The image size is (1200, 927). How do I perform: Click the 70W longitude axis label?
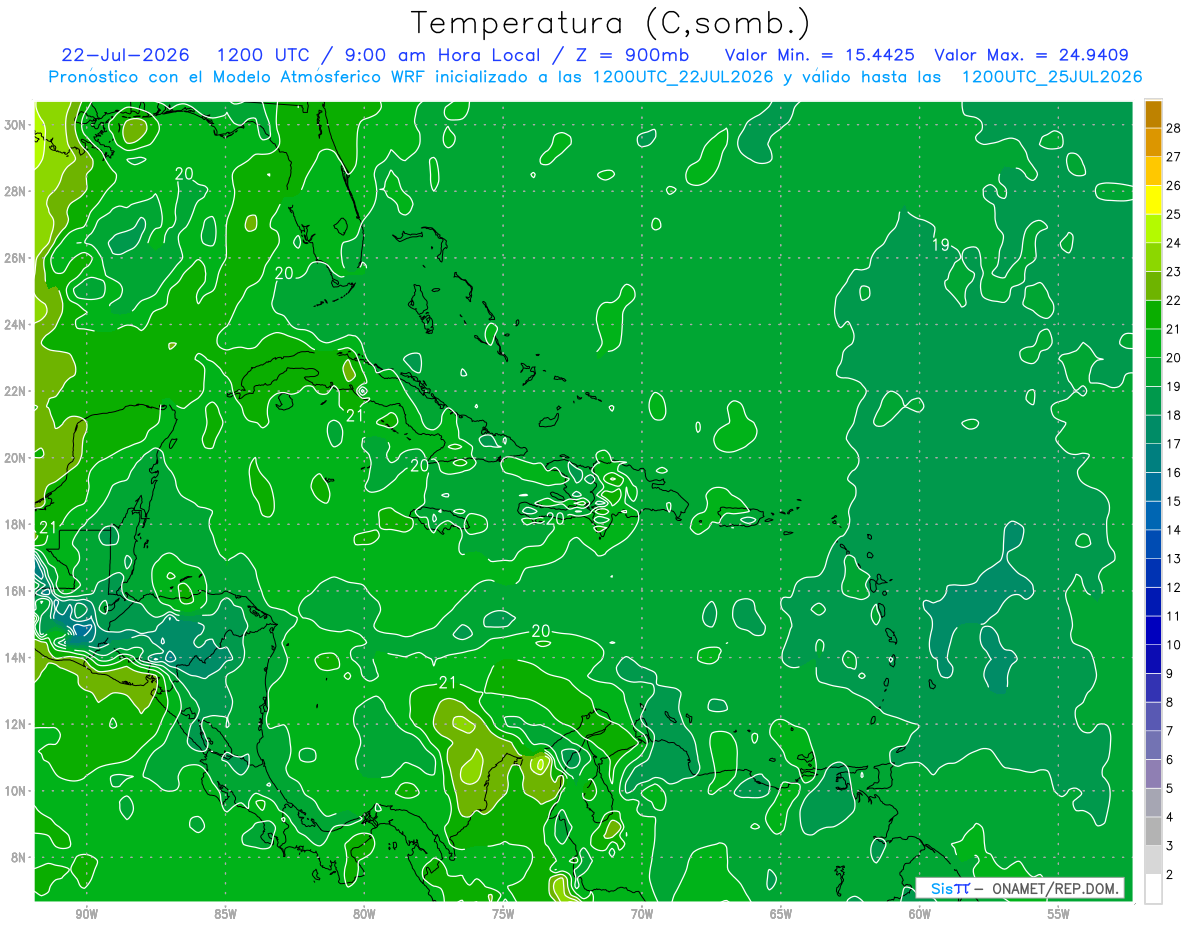point(642,913)
